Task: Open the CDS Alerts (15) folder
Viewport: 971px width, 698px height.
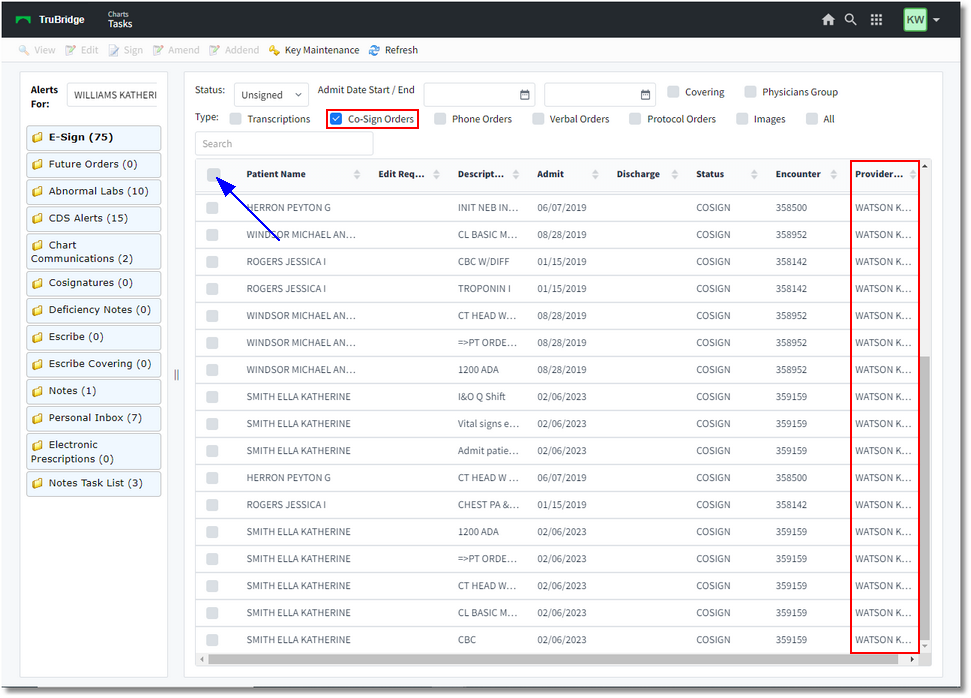Action: tap(94, 219)
